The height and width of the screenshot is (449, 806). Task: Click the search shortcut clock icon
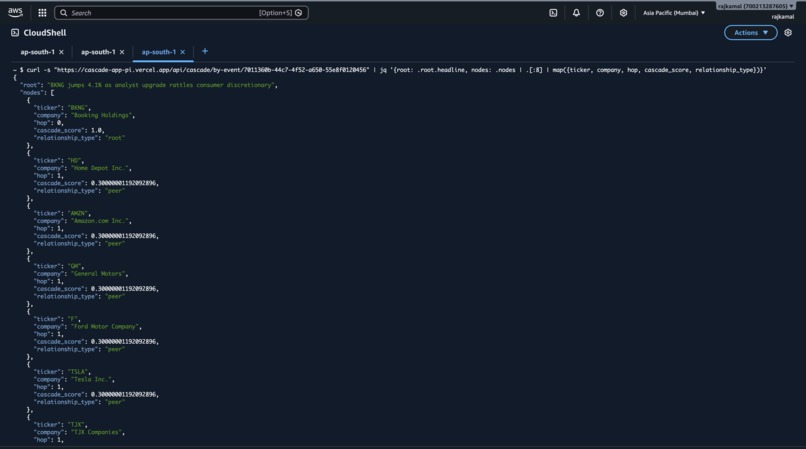point(299,13)
